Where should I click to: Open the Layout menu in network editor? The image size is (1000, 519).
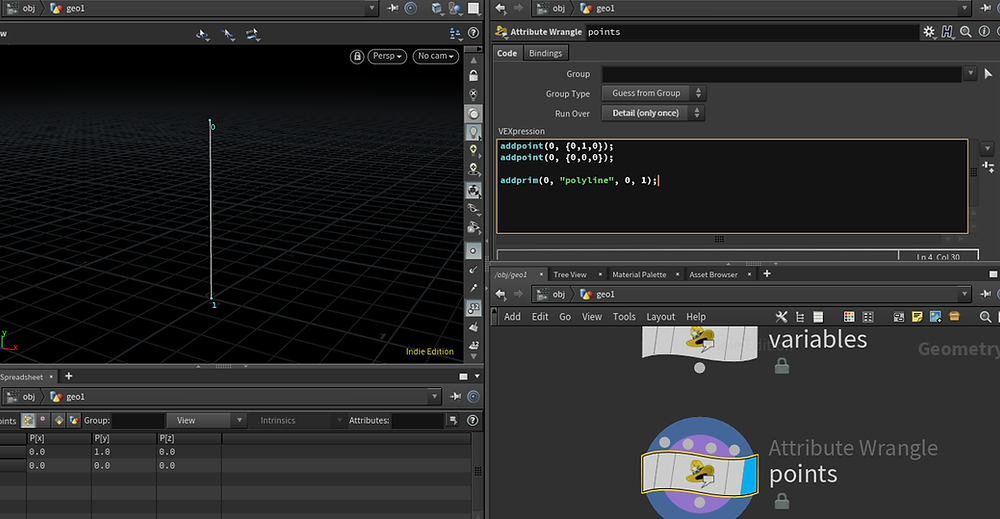tap(660, 317)
